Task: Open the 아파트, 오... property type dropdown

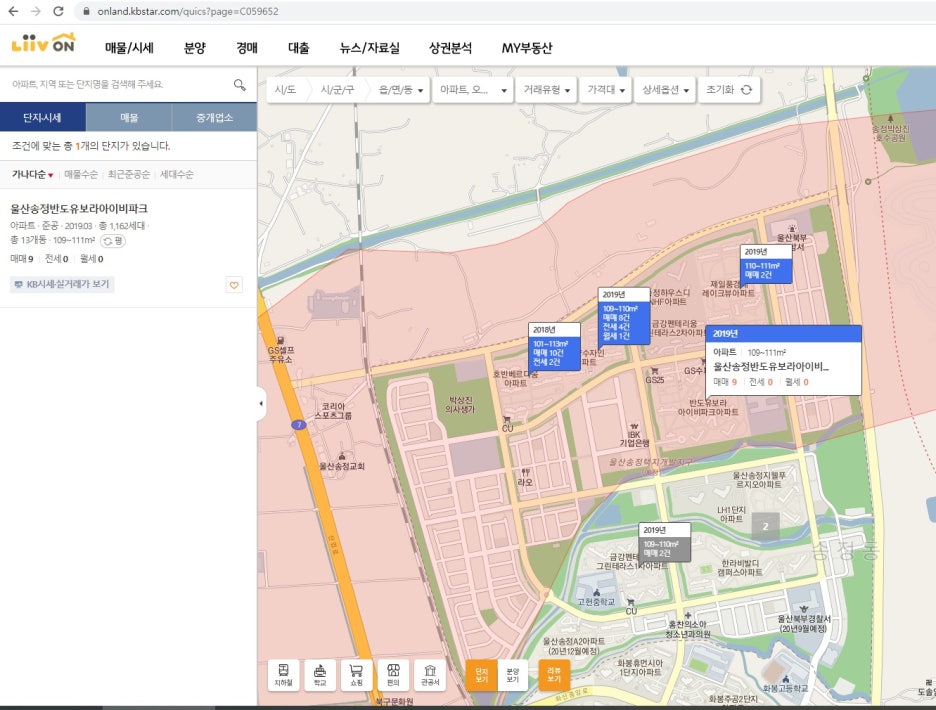Action: coord(473,90)
